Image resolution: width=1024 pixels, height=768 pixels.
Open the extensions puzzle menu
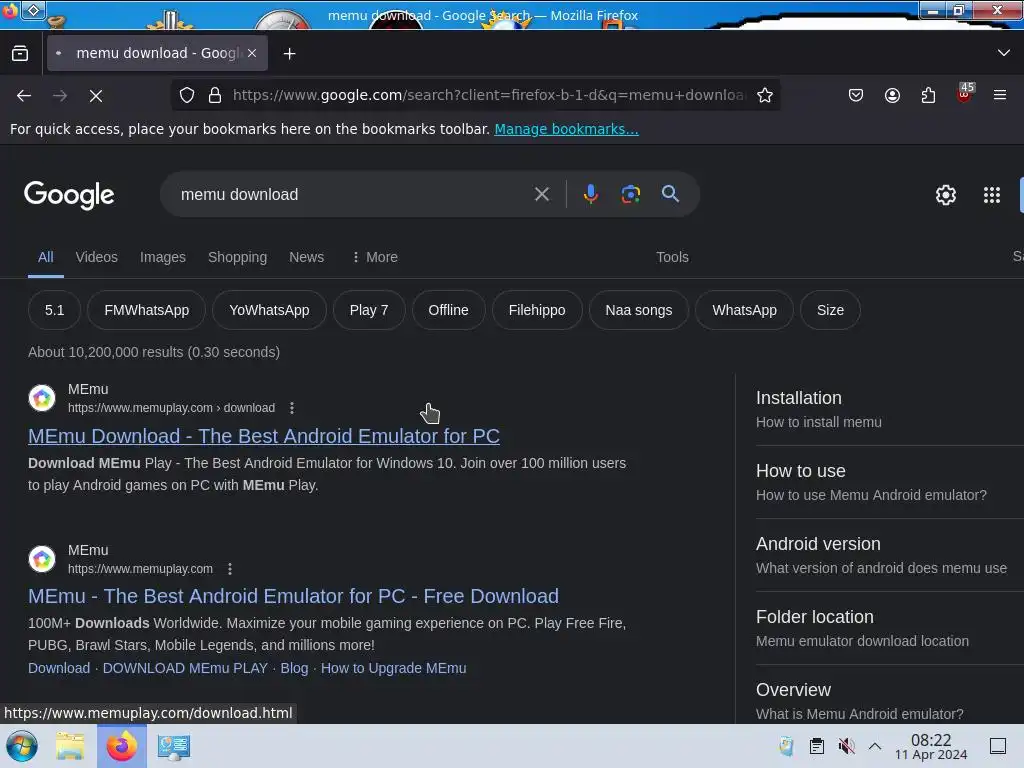(928, 95)
